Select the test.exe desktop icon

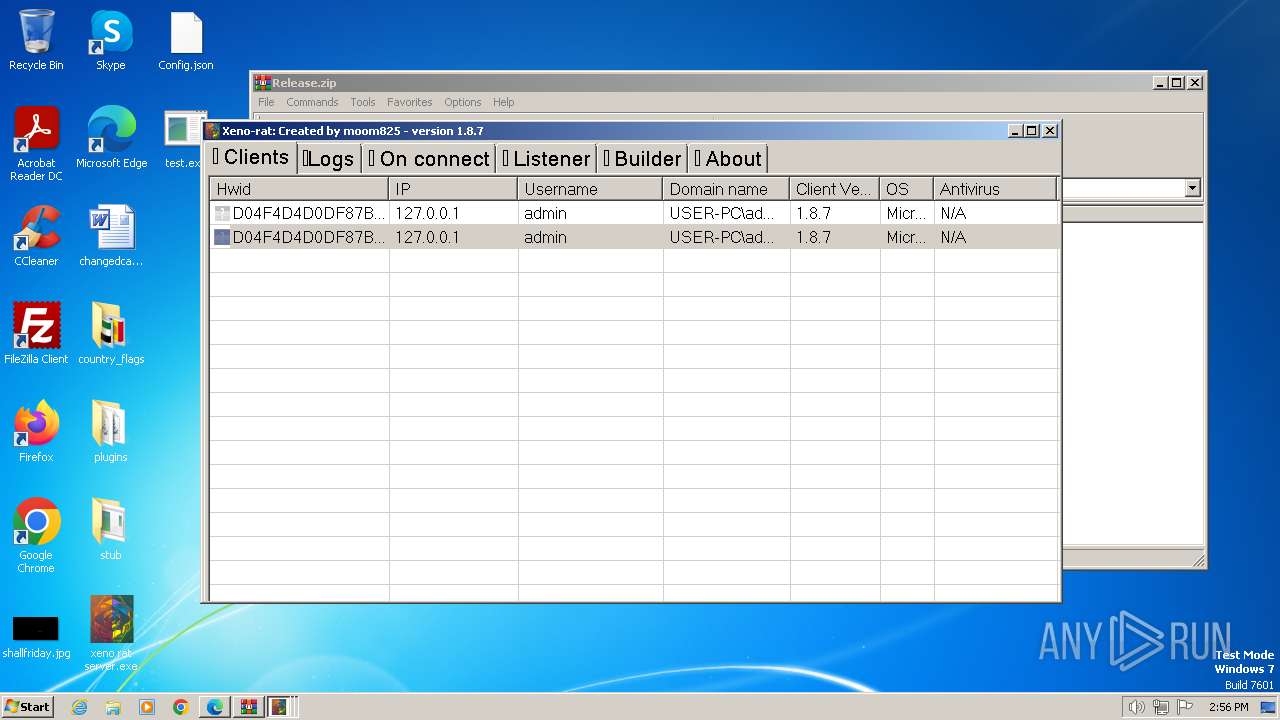[x=184, y=138]
